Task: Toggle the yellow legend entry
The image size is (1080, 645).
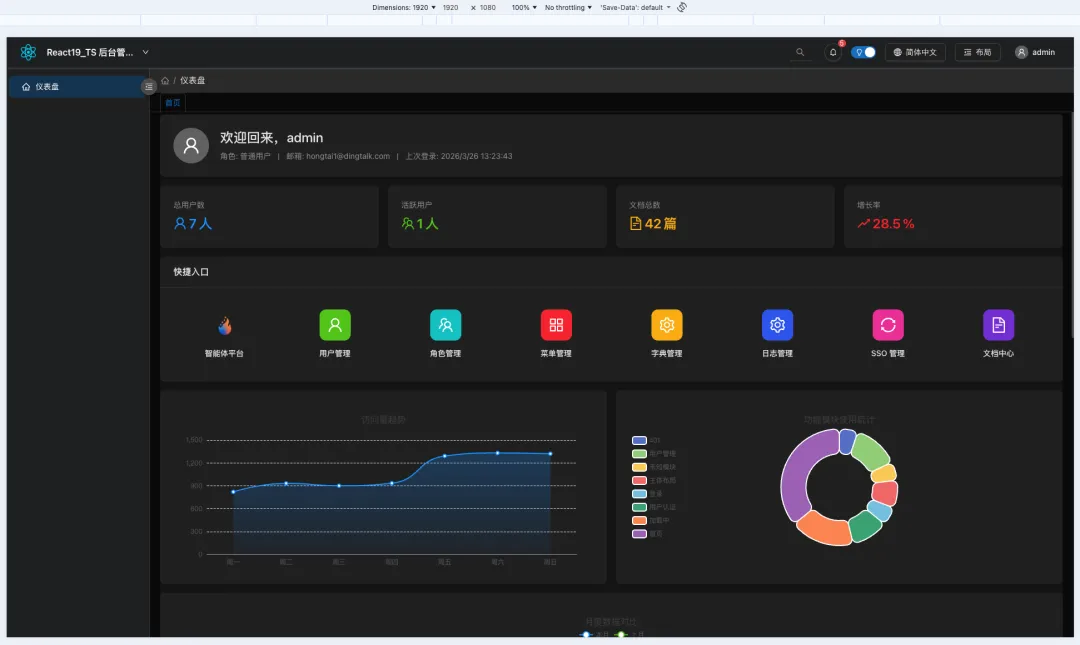Action: tap(654, 467)
